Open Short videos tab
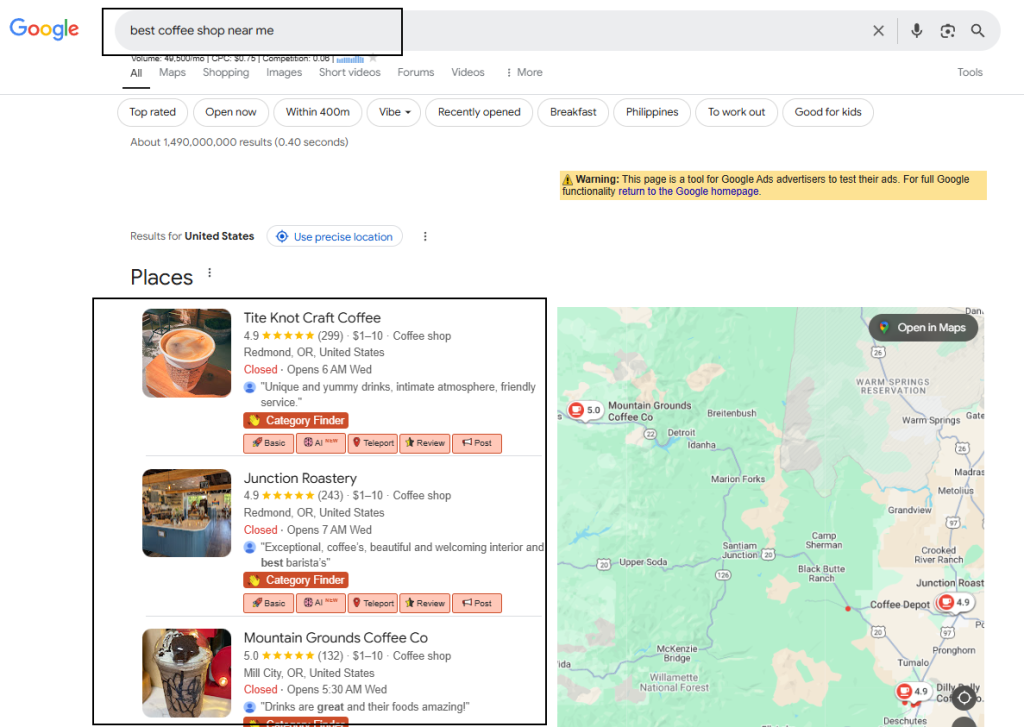The width and height of the screenshot is (1024, 727). (349, 73)
